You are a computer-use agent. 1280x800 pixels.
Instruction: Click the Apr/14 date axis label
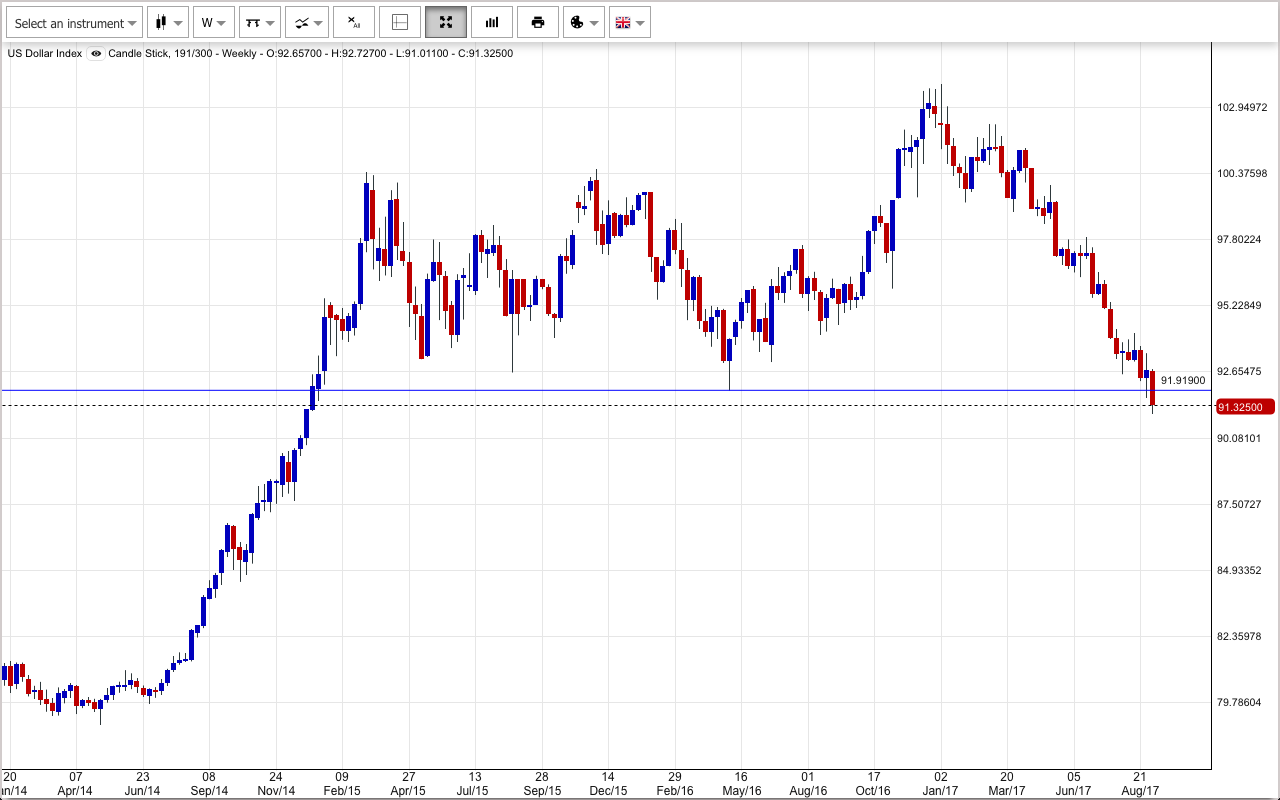(76, 791)
